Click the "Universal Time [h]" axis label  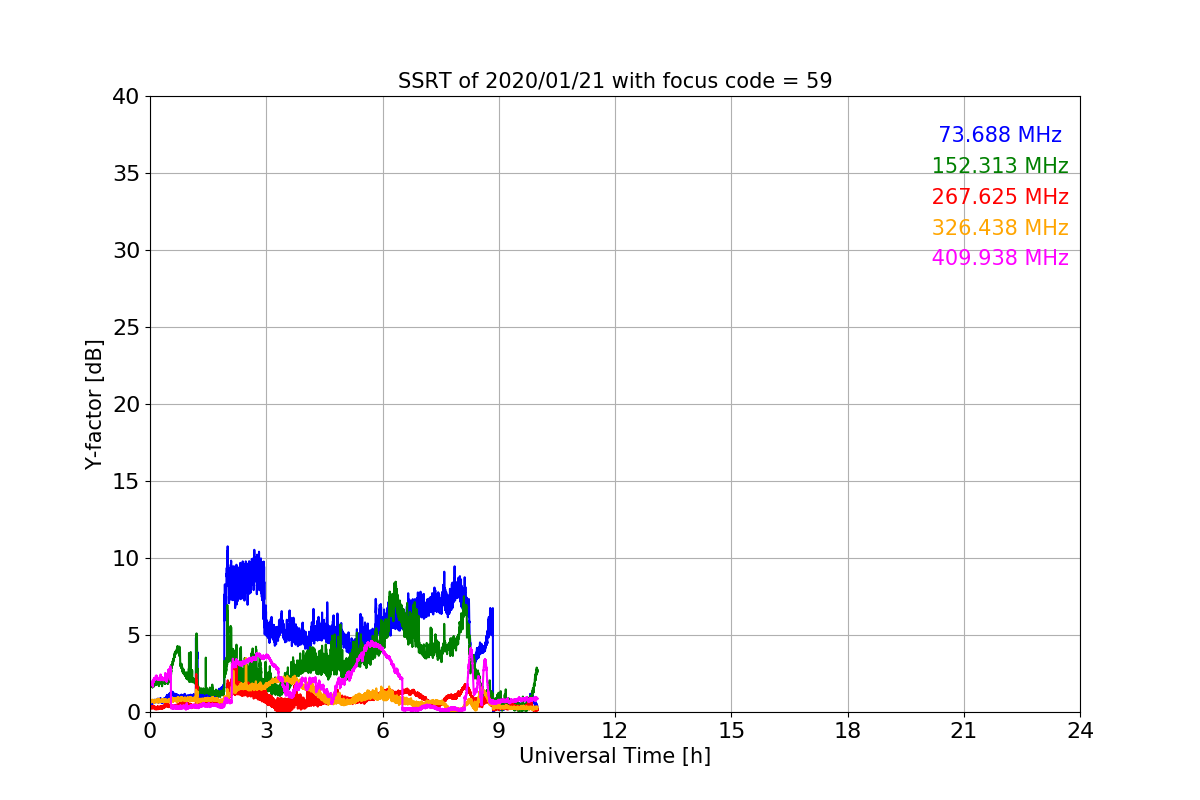615,757
